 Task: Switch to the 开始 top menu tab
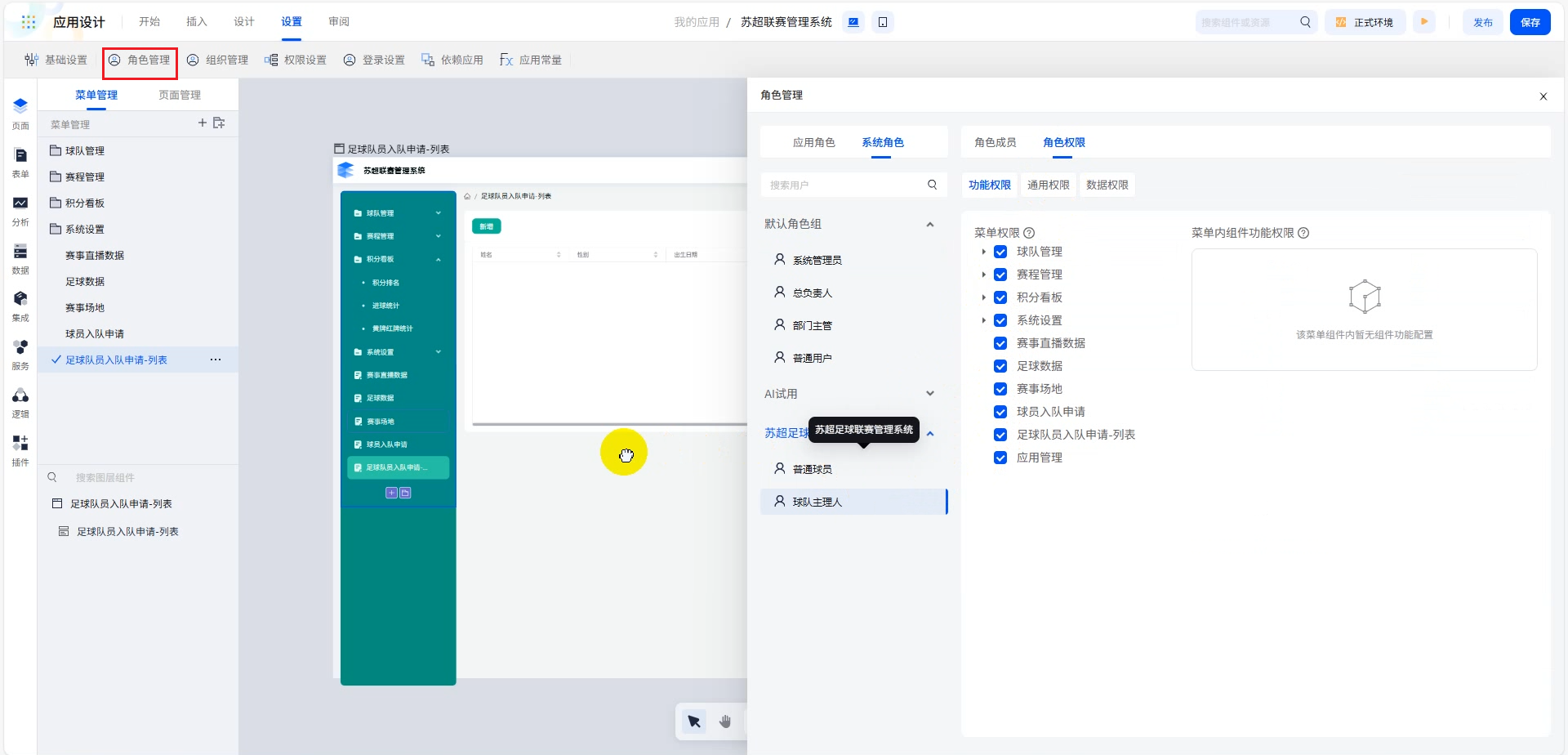click(149, 22)
